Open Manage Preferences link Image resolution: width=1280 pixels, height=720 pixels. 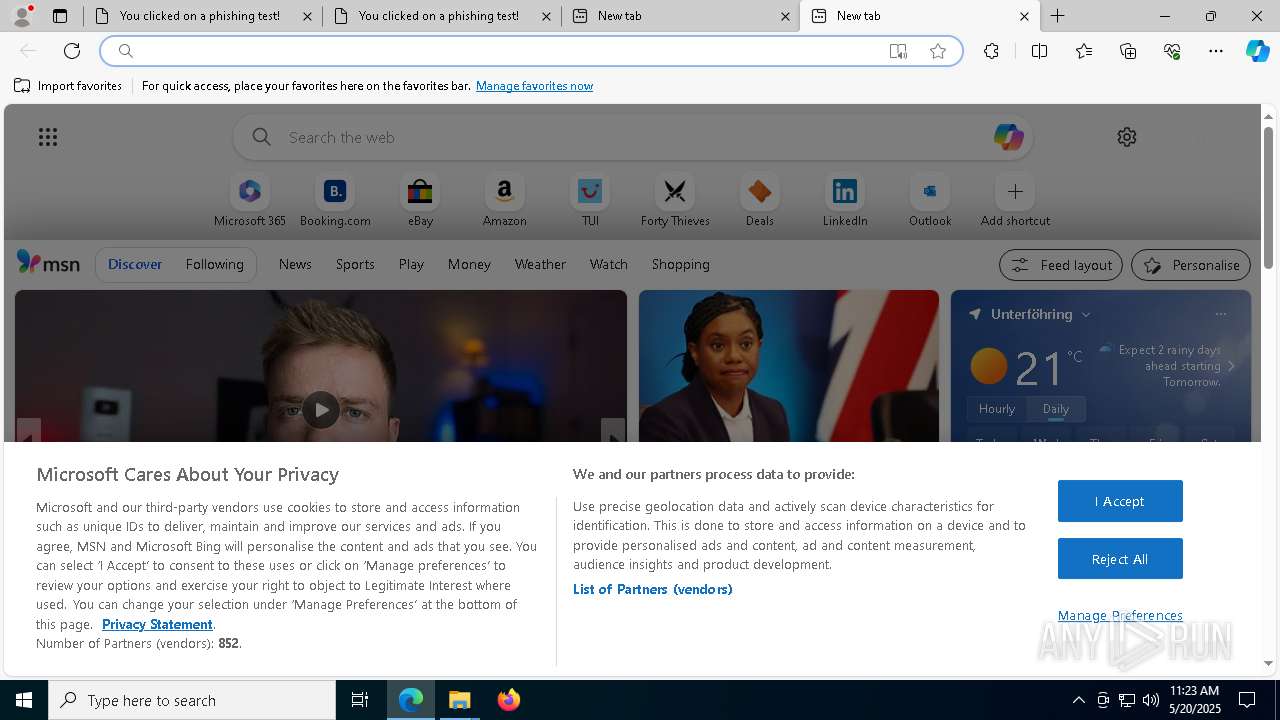(1120, 615)
